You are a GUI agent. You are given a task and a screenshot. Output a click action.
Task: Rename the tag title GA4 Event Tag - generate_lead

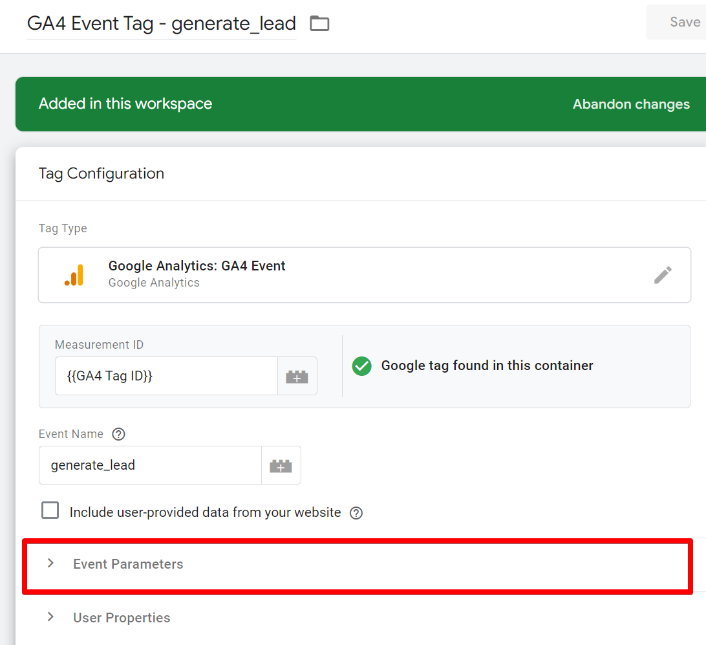point(161,23)
